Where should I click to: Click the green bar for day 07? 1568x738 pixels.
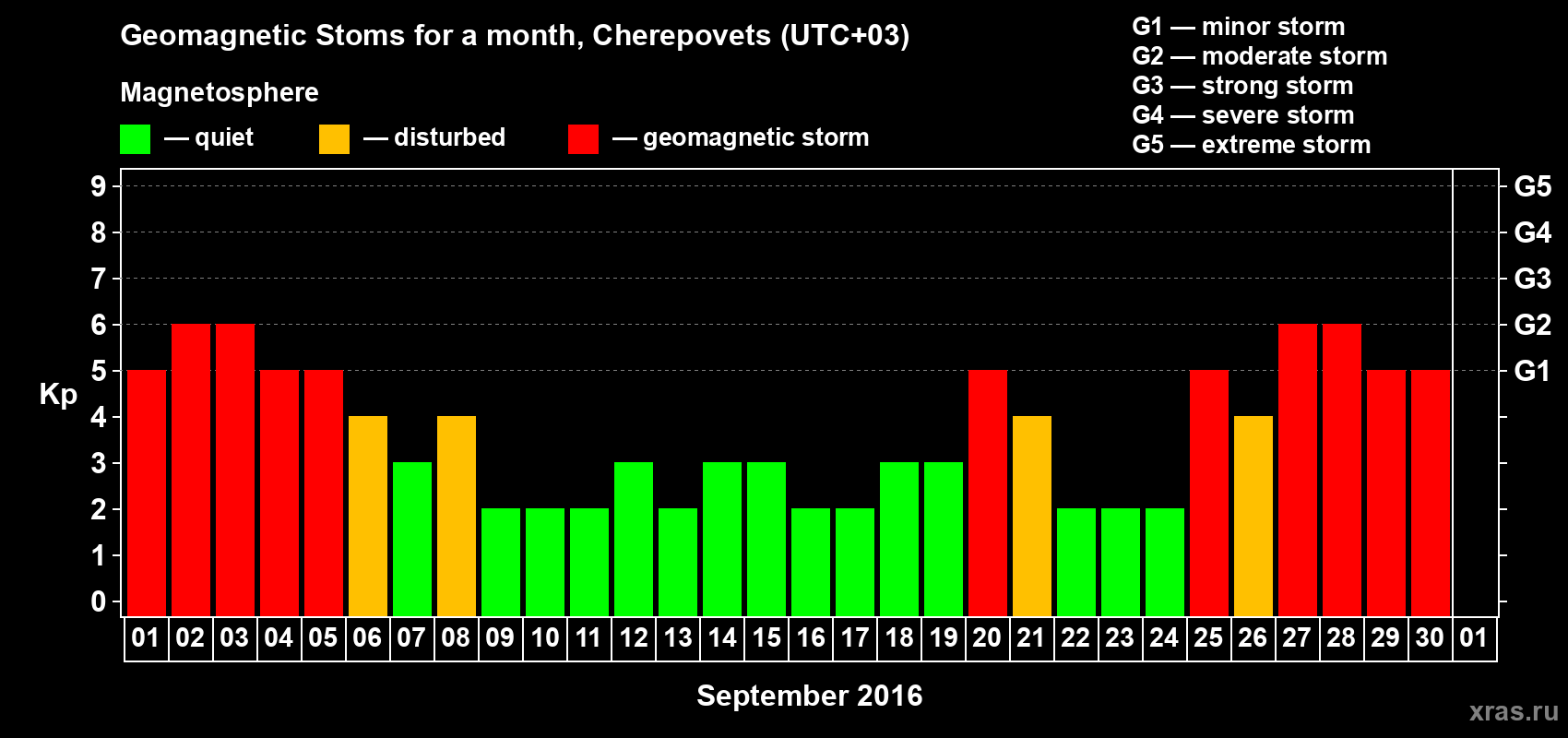pos(412,539)
